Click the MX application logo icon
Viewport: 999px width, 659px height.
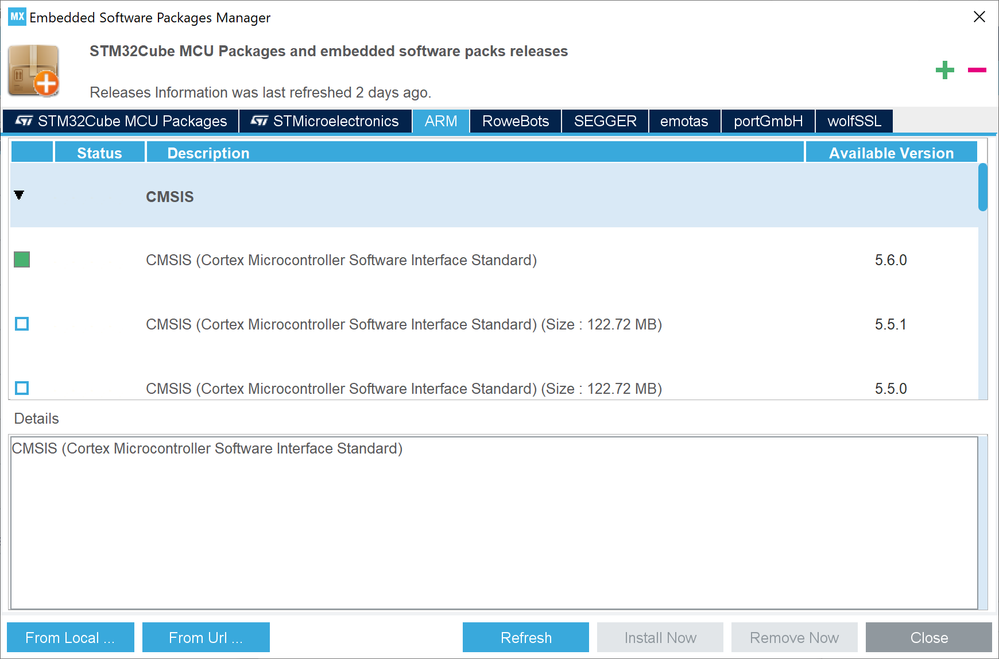17,17
